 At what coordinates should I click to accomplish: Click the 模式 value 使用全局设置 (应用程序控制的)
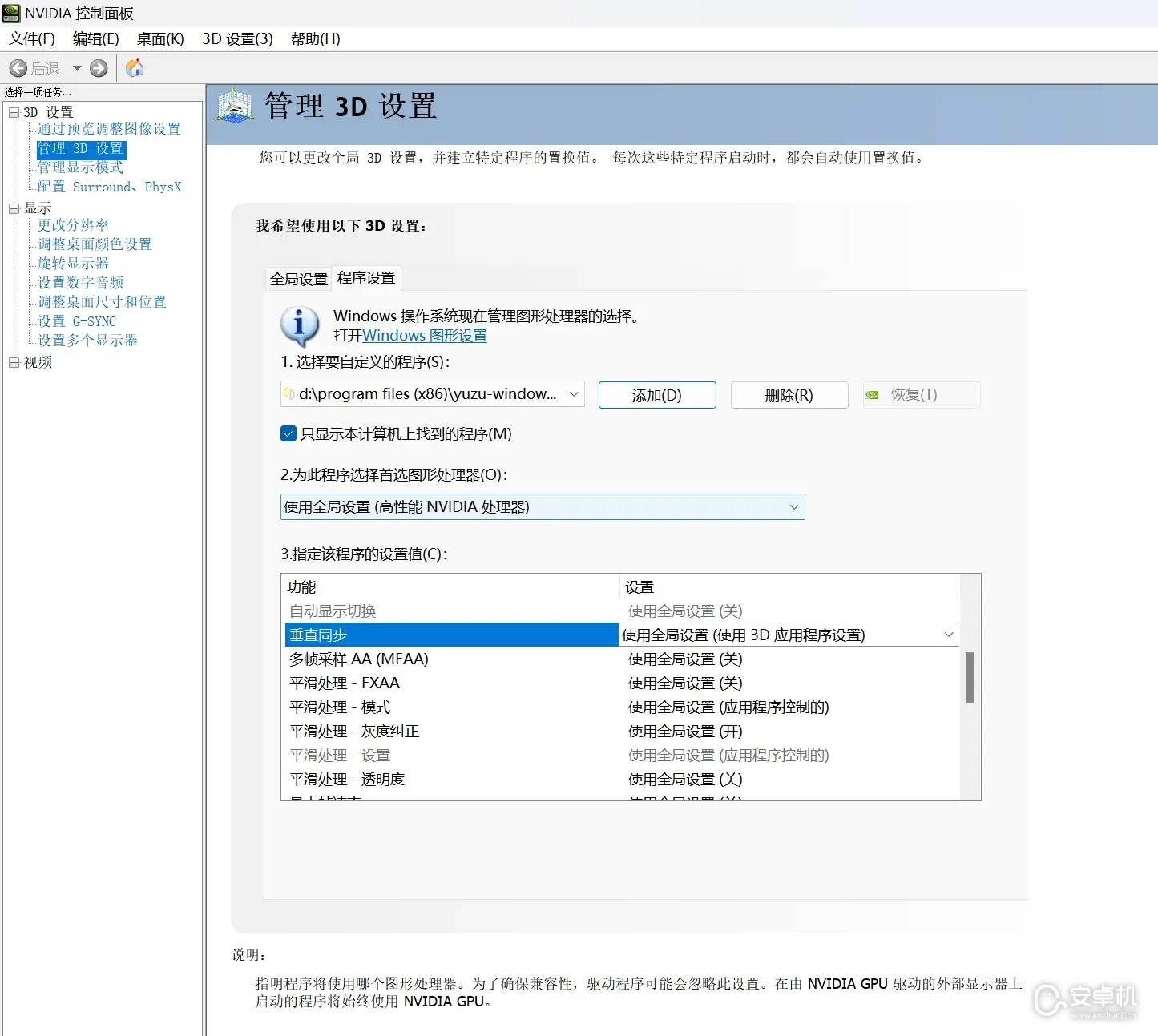tap(728, 707)
